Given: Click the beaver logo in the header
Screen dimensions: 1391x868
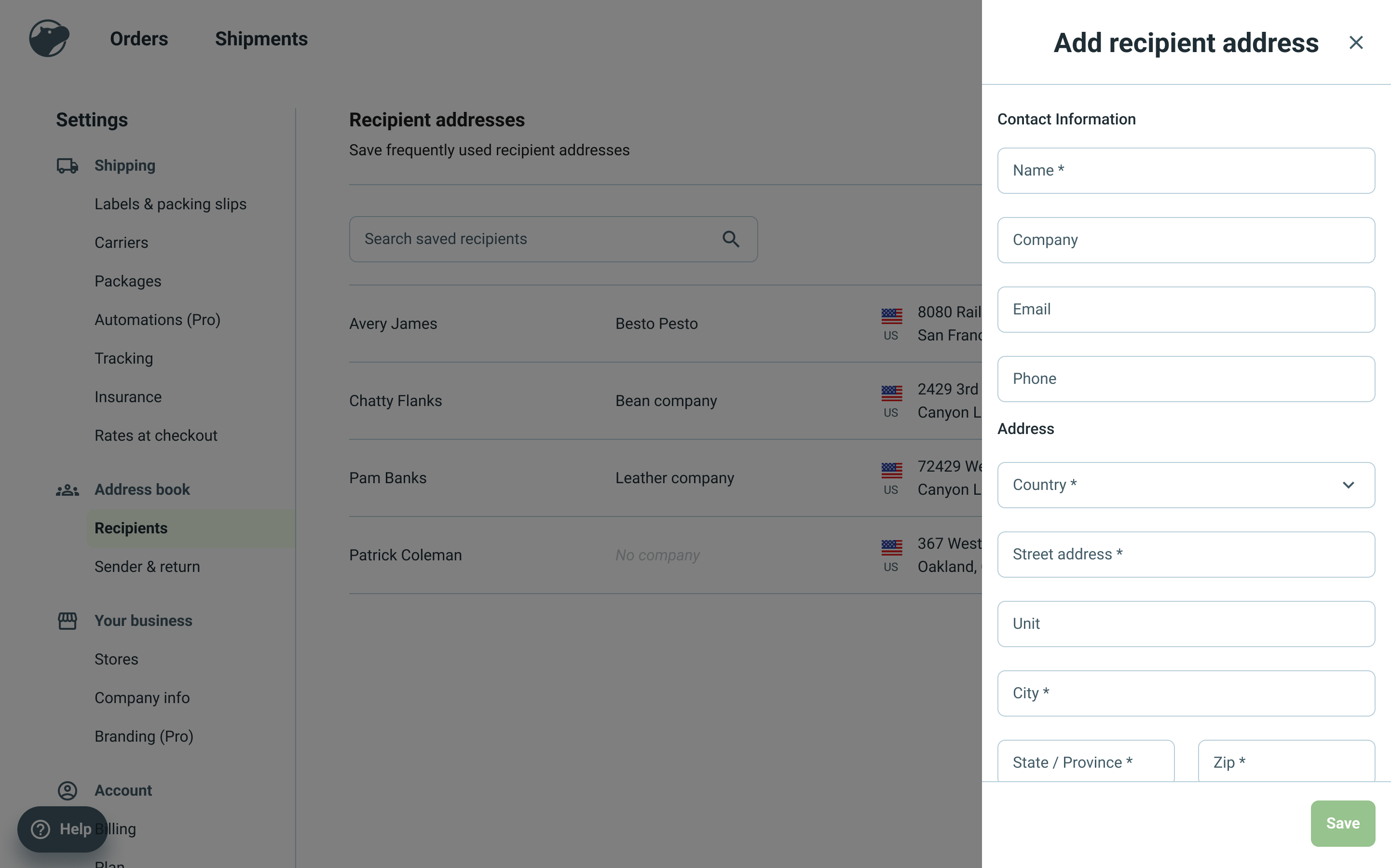Looking at the screenshot, I should pos(49,39).
